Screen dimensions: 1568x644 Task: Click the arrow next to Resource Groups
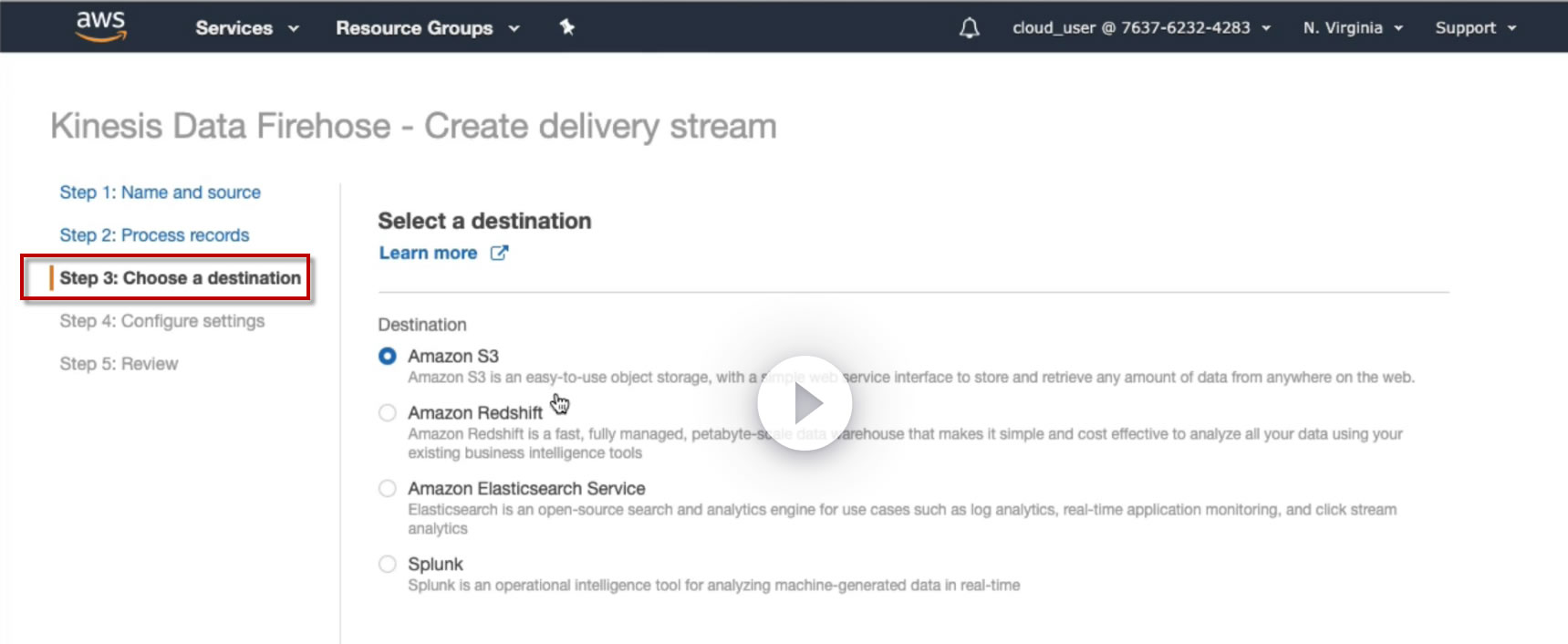514,28
